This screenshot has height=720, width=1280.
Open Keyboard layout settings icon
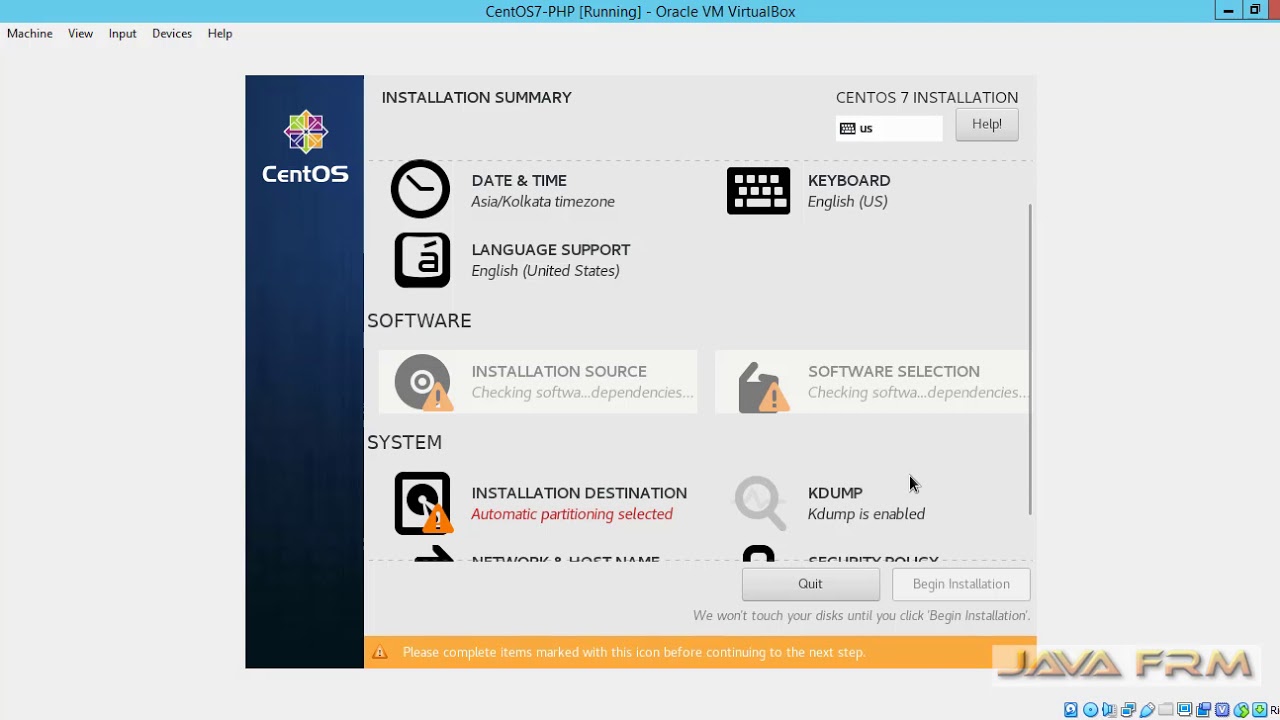758,190
